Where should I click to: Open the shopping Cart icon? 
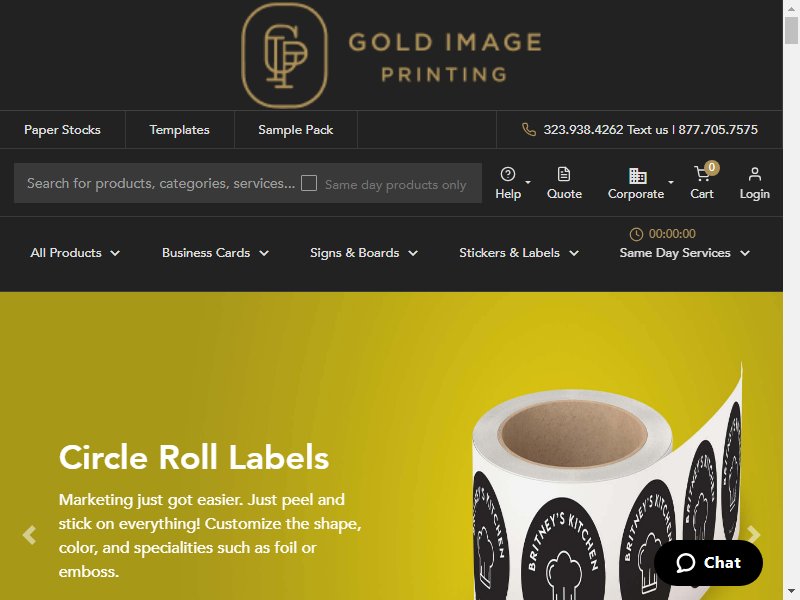click(702, 174)
